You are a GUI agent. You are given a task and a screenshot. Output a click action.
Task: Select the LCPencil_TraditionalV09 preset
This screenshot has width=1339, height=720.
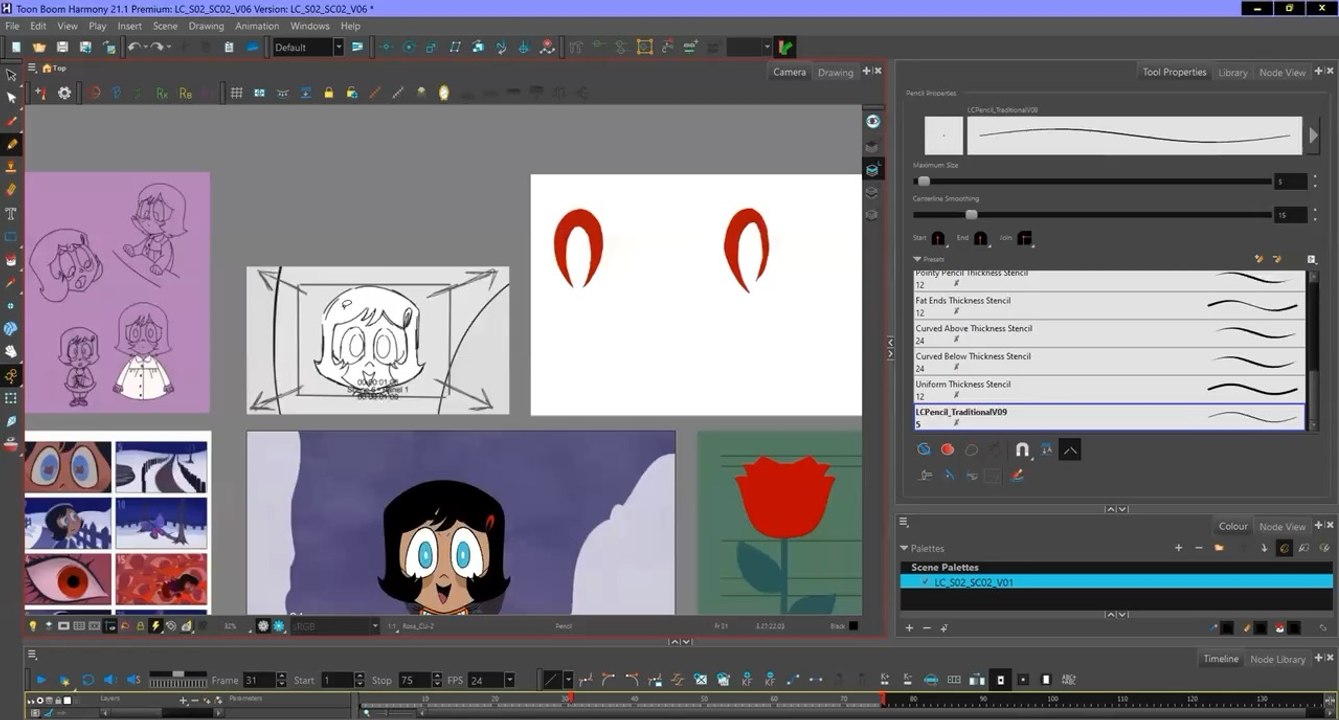pyautogui.click(x=1110, y=418)
